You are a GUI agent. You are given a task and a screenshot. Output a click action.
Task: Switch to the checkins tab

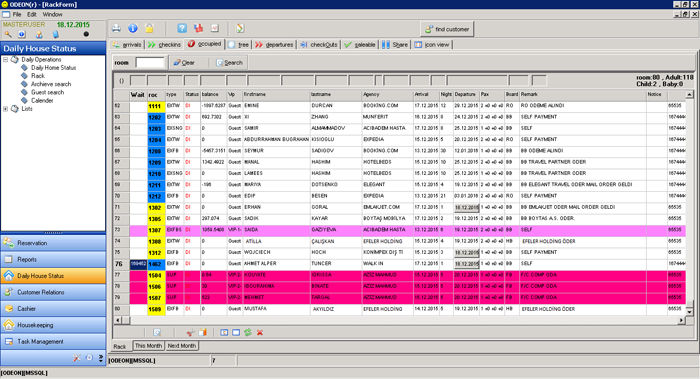pos(164,45)
